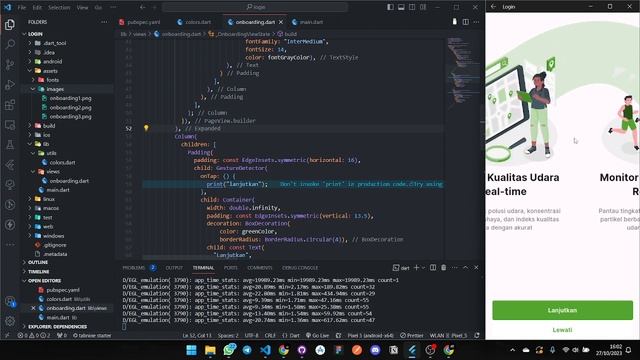This screenshot has height=360, width=640.
Task: Open the Windows Start menu
Action: (x=191, y=350)
